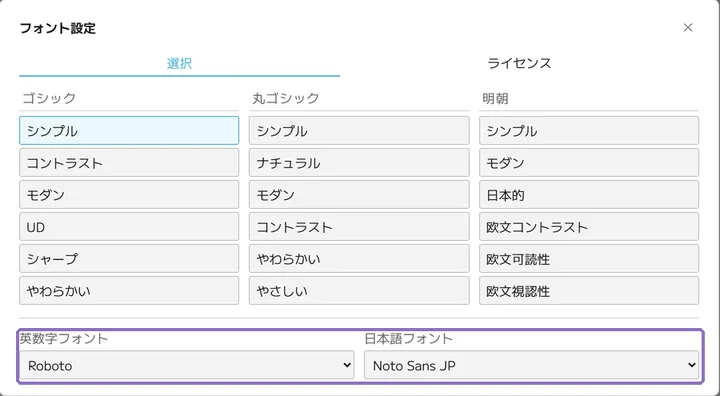Image resolution: width=720 pixels, height=396 pixels.
Task: Choose the ナチュラル font preset
Action: (359, 163)
